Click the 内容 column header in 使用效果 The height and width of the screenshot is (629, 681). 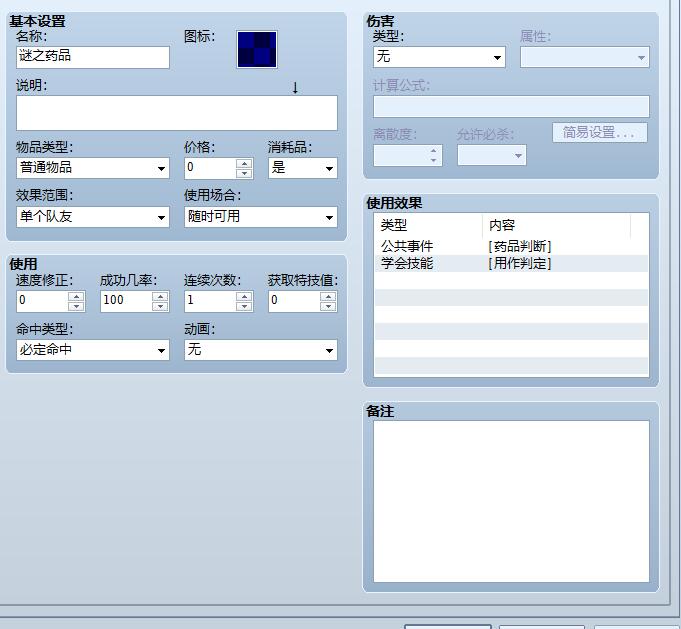click(x=556, y=225)
